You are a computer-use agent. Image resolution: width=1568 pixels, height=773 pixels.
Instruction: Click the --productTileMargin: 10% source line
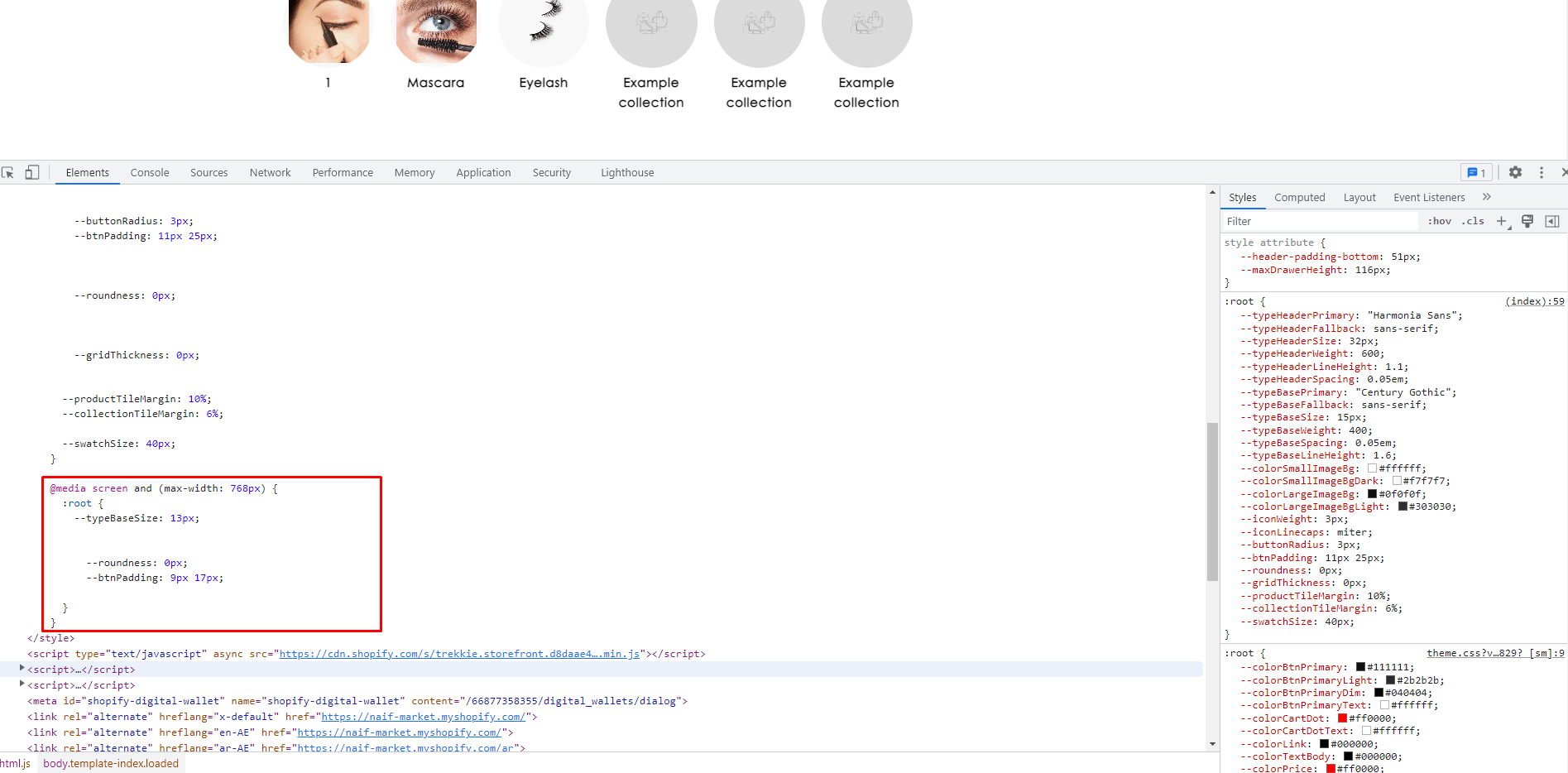(137, 399)
